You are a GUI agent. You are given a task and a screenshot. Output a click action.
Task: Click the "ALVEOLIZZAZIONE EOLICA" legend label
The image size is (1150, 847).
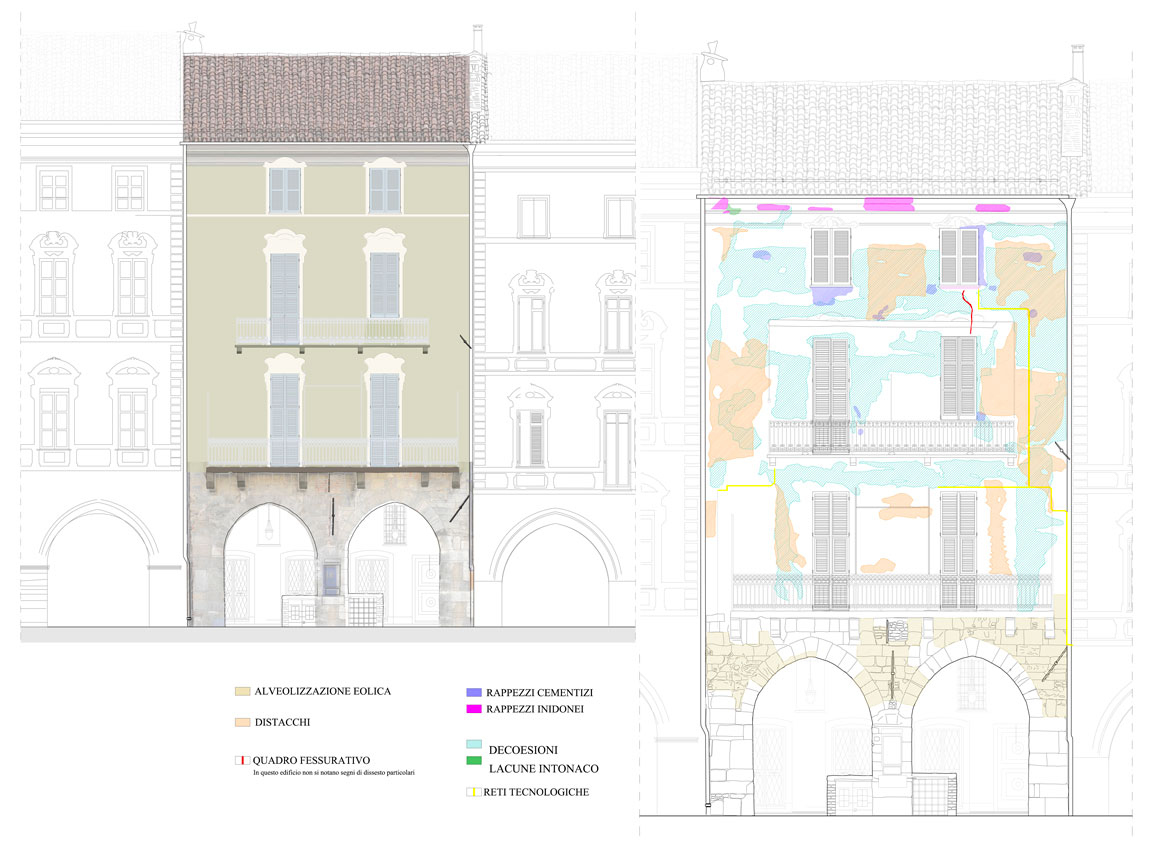tap(323, 692)
